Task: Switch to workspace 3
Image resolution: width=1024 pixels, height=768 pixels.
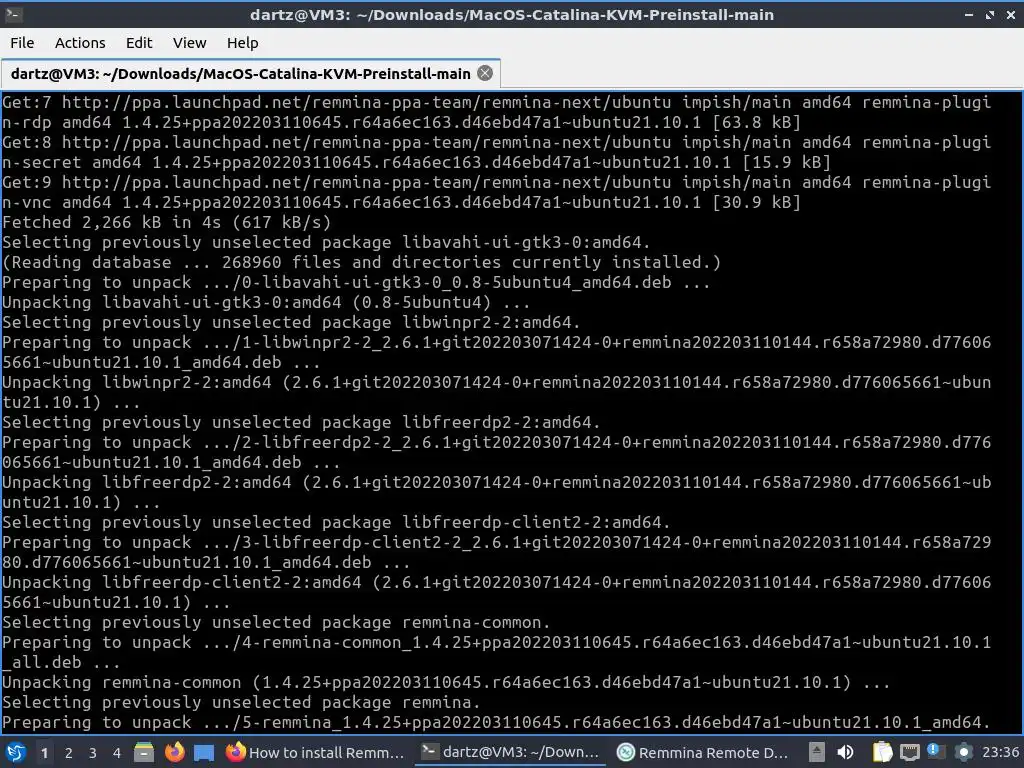Action: coord(93,753)
